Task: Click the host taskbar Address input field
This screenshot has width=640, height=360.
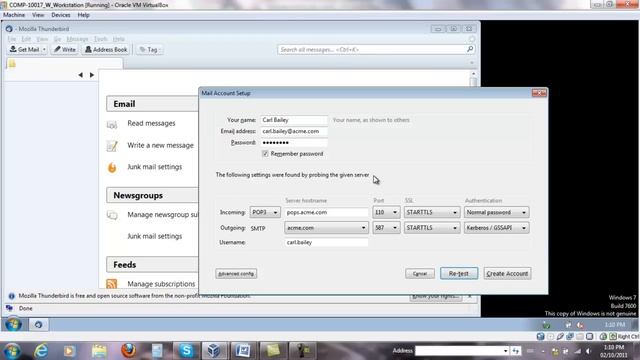Action: 459,351
